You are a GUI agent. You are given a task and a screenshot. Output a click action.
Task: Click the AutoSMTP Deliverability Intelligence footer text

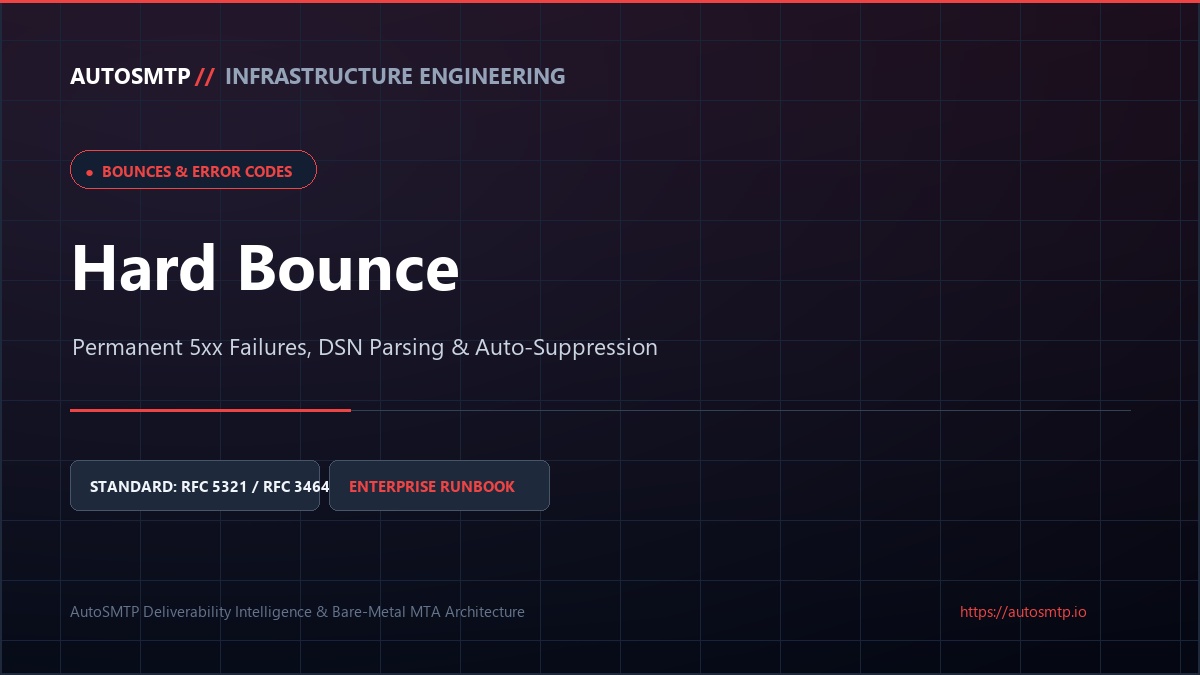pyautogui.click(x=297, y=612)
